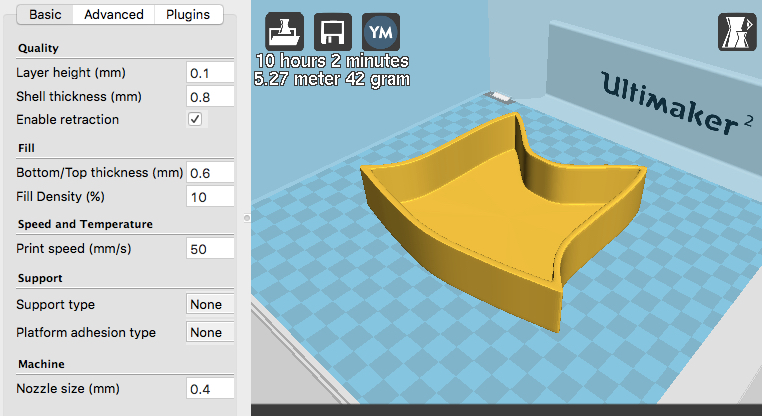The height and width of the screenshot is (416, 762).
Task: Click the Layer height input field
Action: 210,73
